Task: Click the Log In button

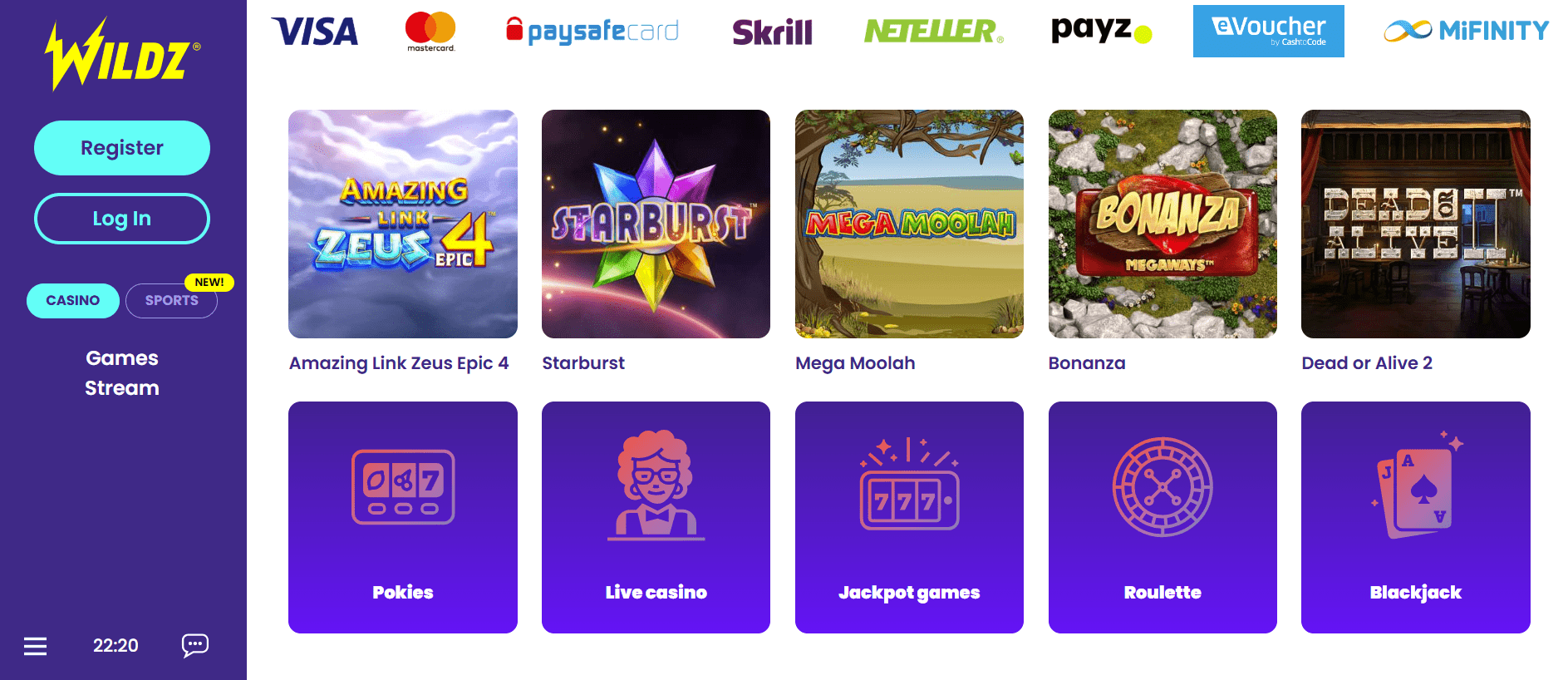Action: click(x=122, y=219)
